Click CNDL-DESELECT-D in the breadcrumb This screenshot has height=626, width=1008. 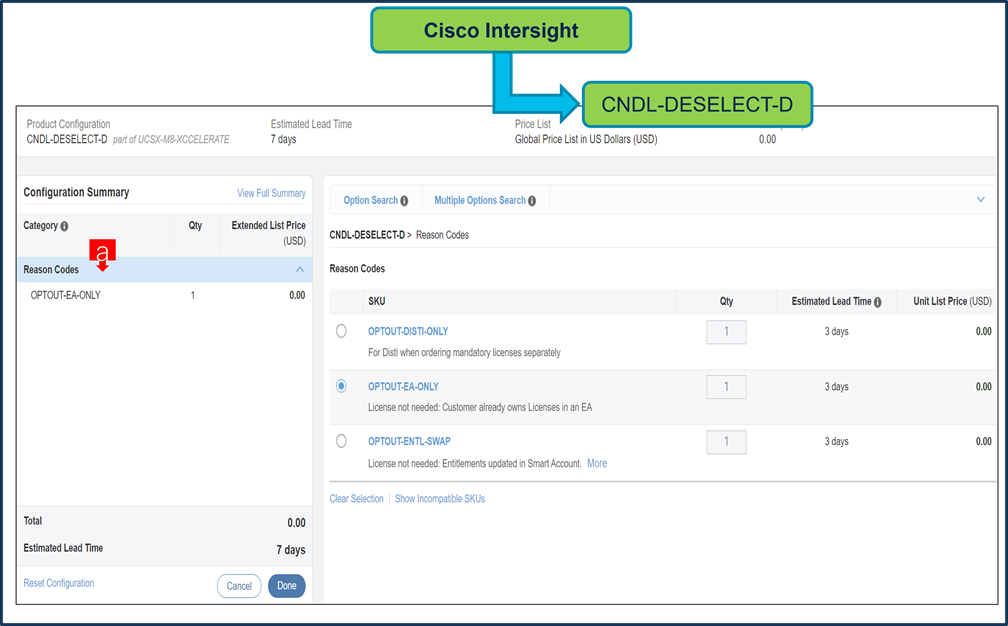(367, 235)
